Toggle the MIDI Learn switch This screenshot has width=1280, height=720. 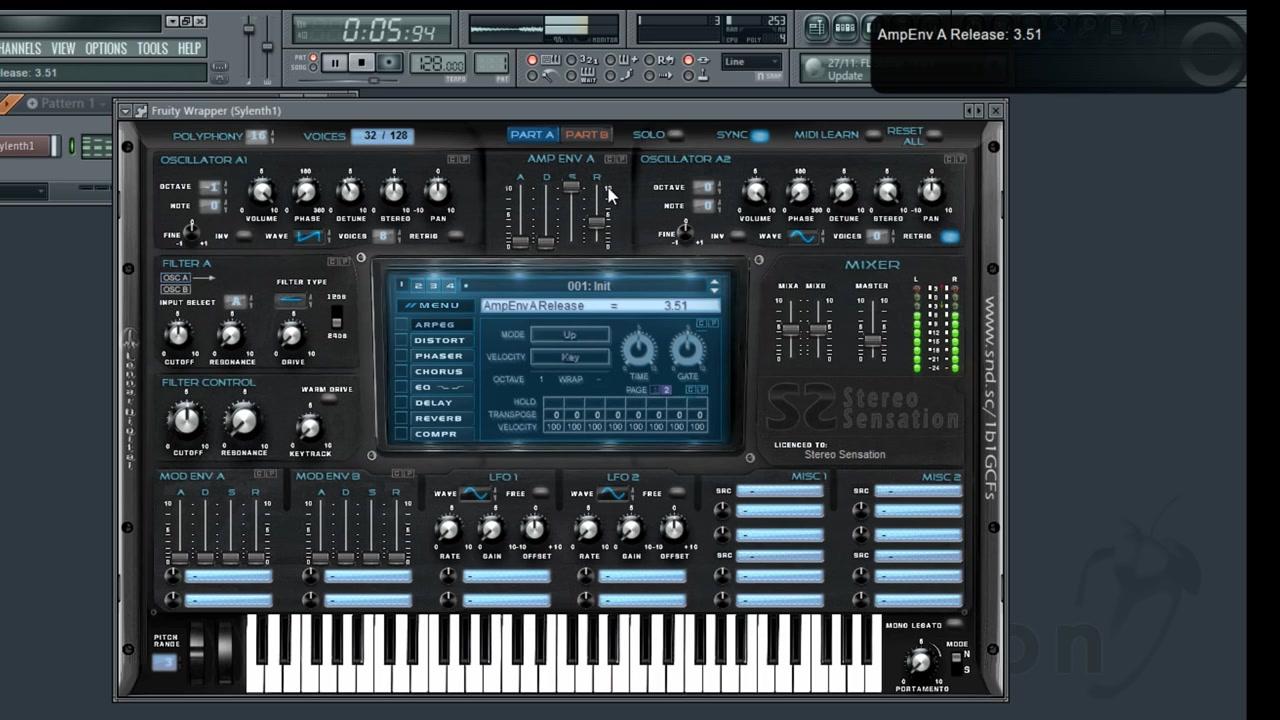pos(873,135)
